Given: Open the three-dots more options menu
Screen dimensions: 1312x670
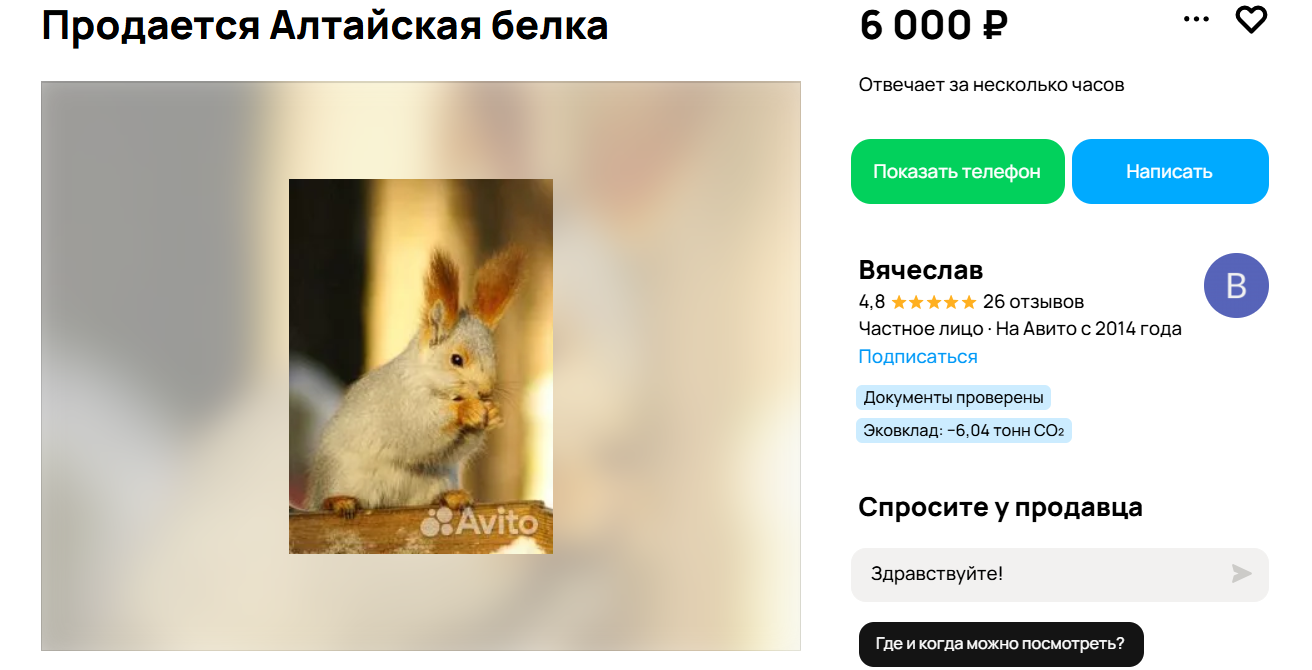Looking at the screenshot, I should click(x=1196, y=19).
